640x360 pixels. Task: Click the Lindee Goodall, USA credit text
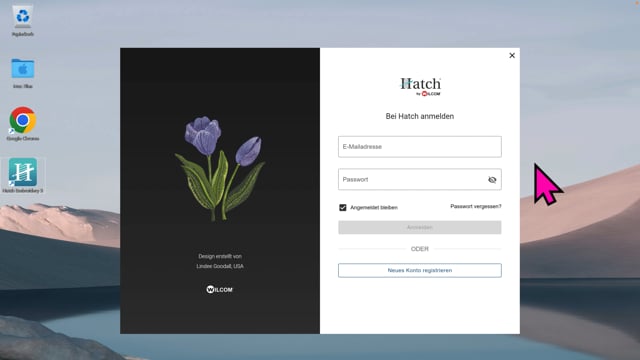[x=220, y=266]
